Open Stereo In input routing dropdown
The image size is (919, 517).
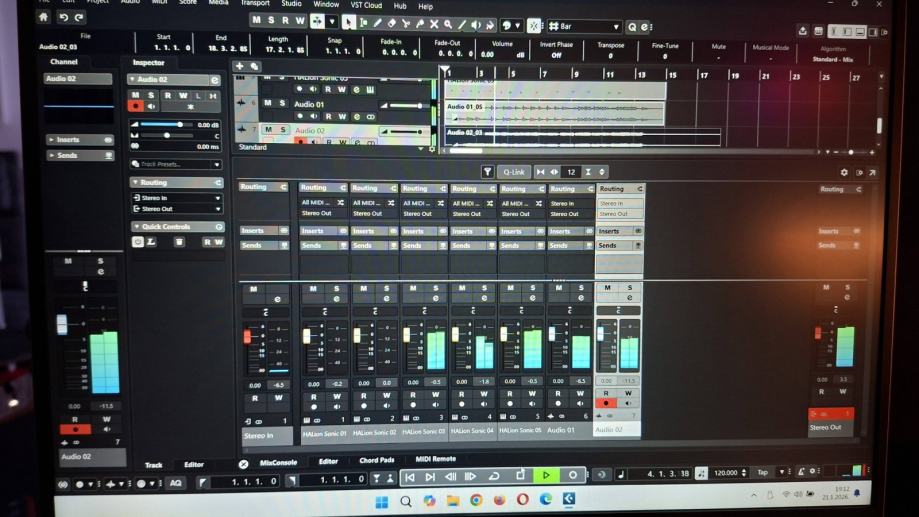(x=176, y=198)
